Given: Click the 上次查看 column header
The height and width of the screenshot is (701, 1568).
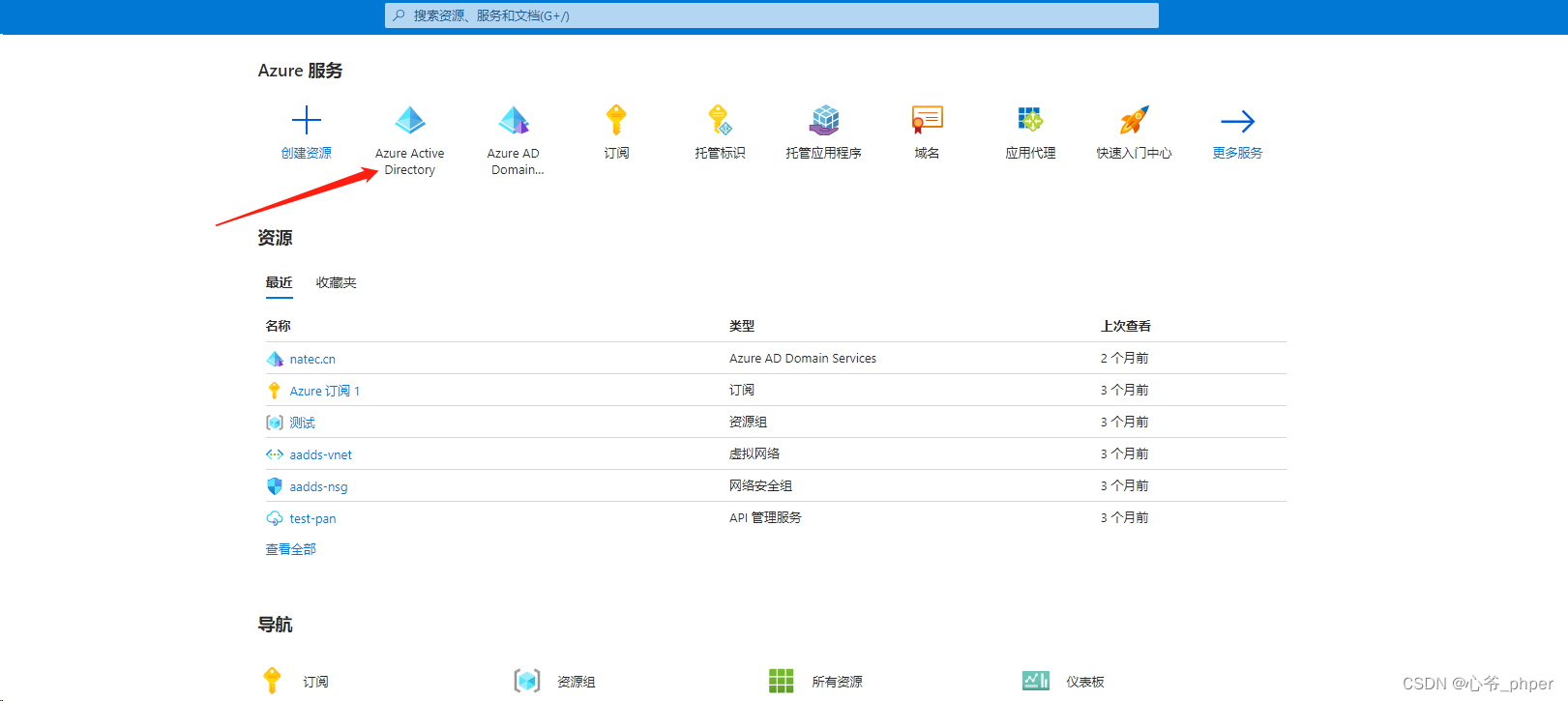Looking at the screenshot, I should pyautogui.click(x=1126, y=326).
